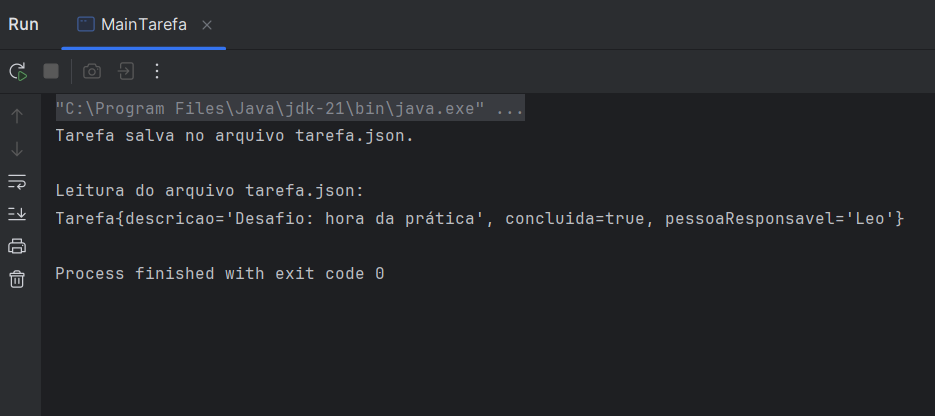
Task: Click the arrow-into-box icon beside the camera
Action: coord(125,72)
